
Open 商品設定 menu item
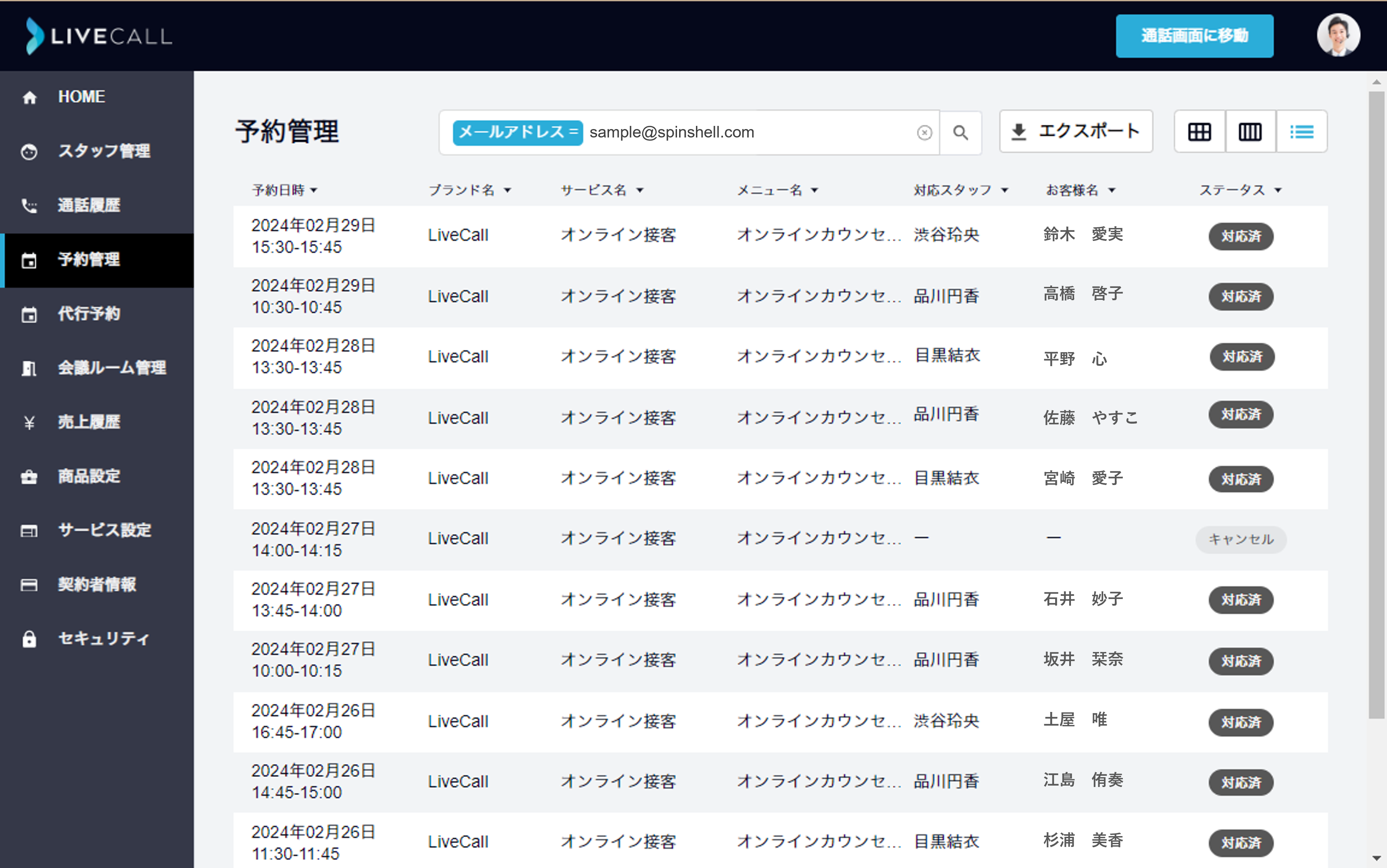[x=97, y=477]
